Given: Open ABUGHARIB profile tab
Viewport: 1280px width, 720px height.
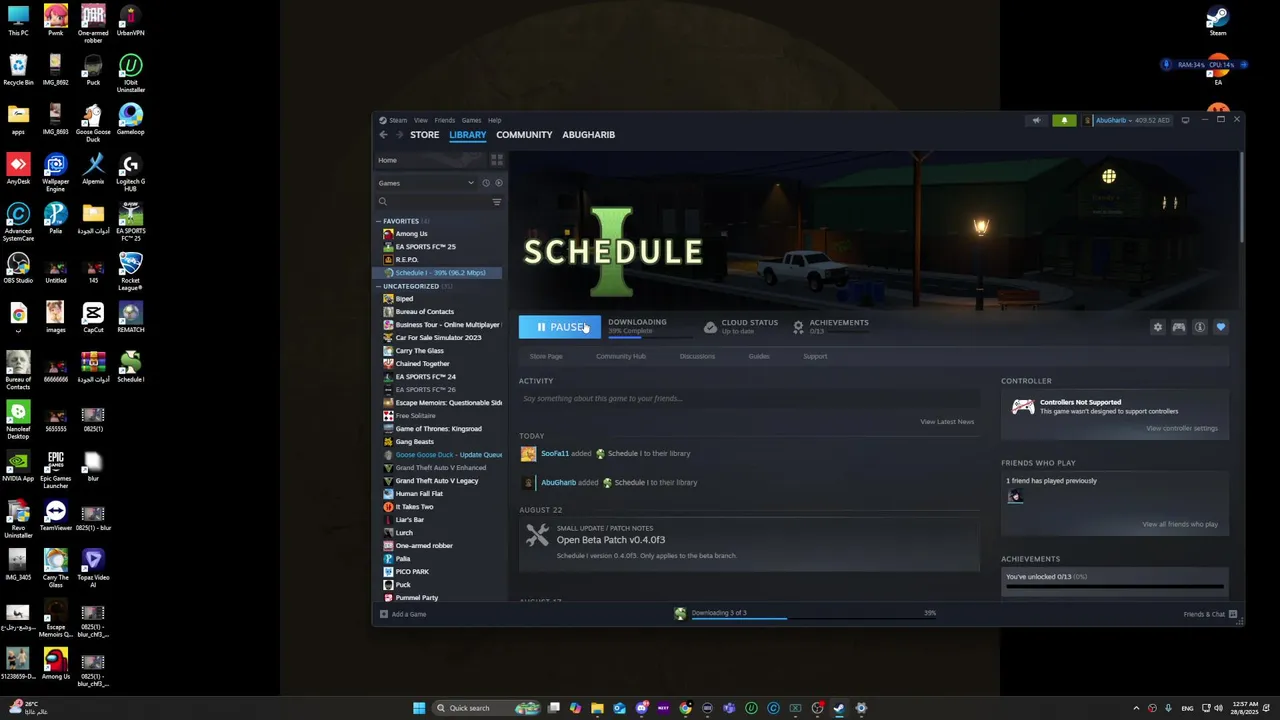Looking at the screenshot, I should tap(589, 135).
